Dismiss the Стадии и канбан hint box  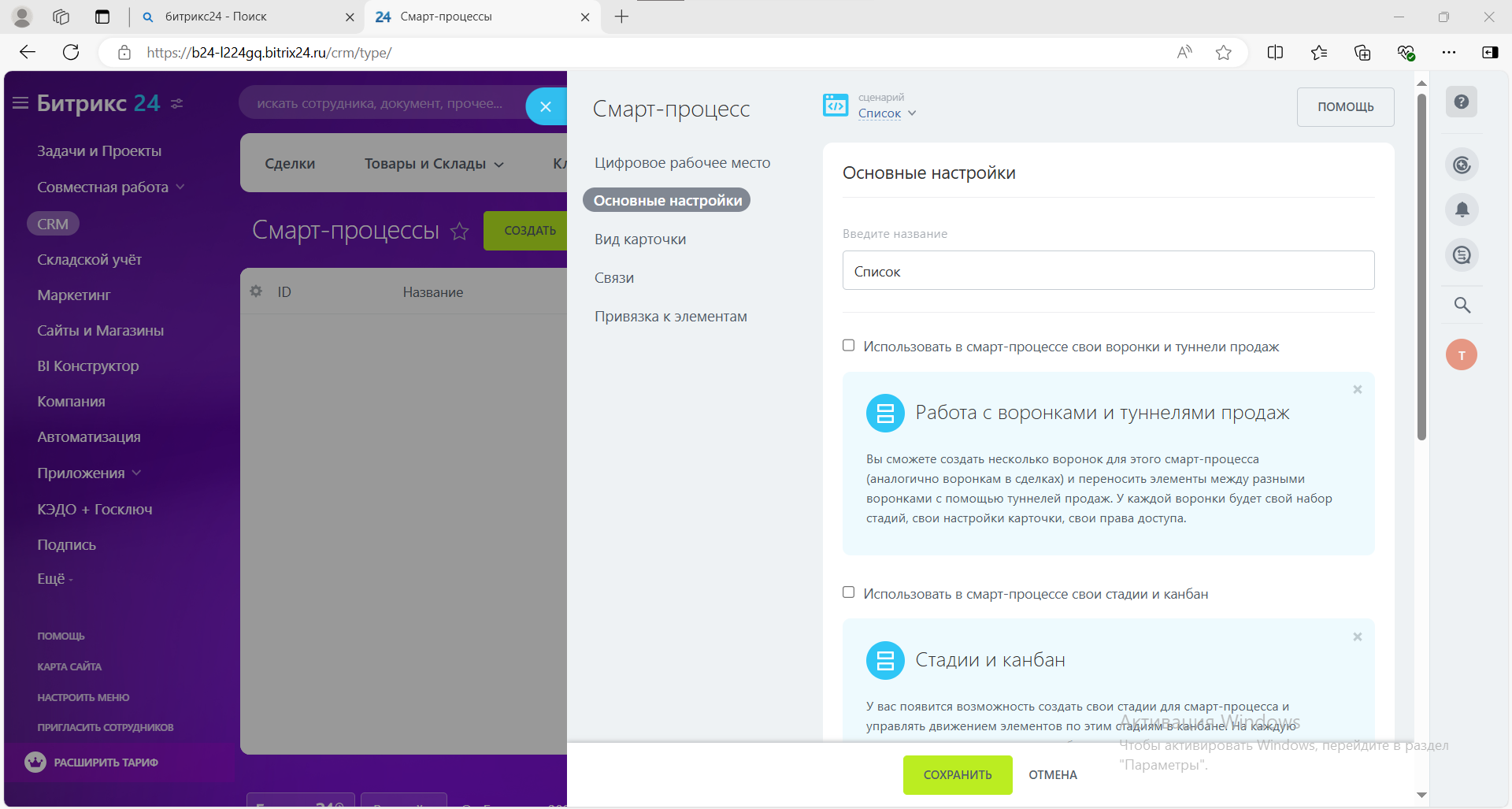(1358, 636)
